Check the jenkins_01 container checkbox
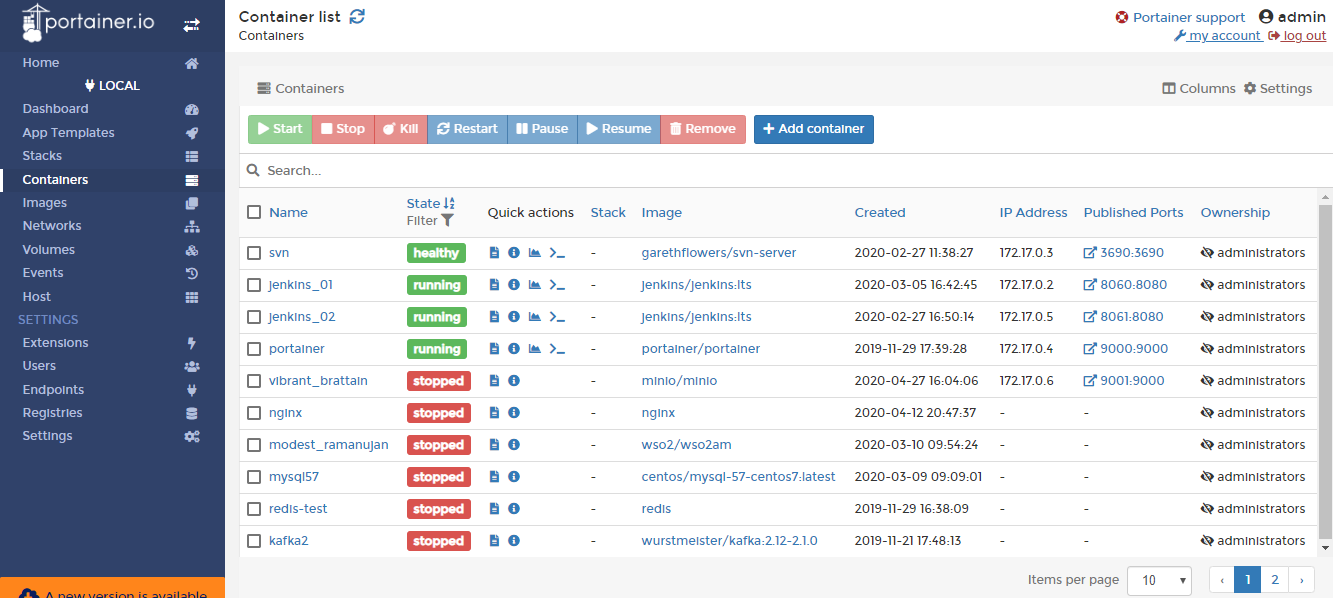Screen dimensions: 1333x598 [254, 285]
